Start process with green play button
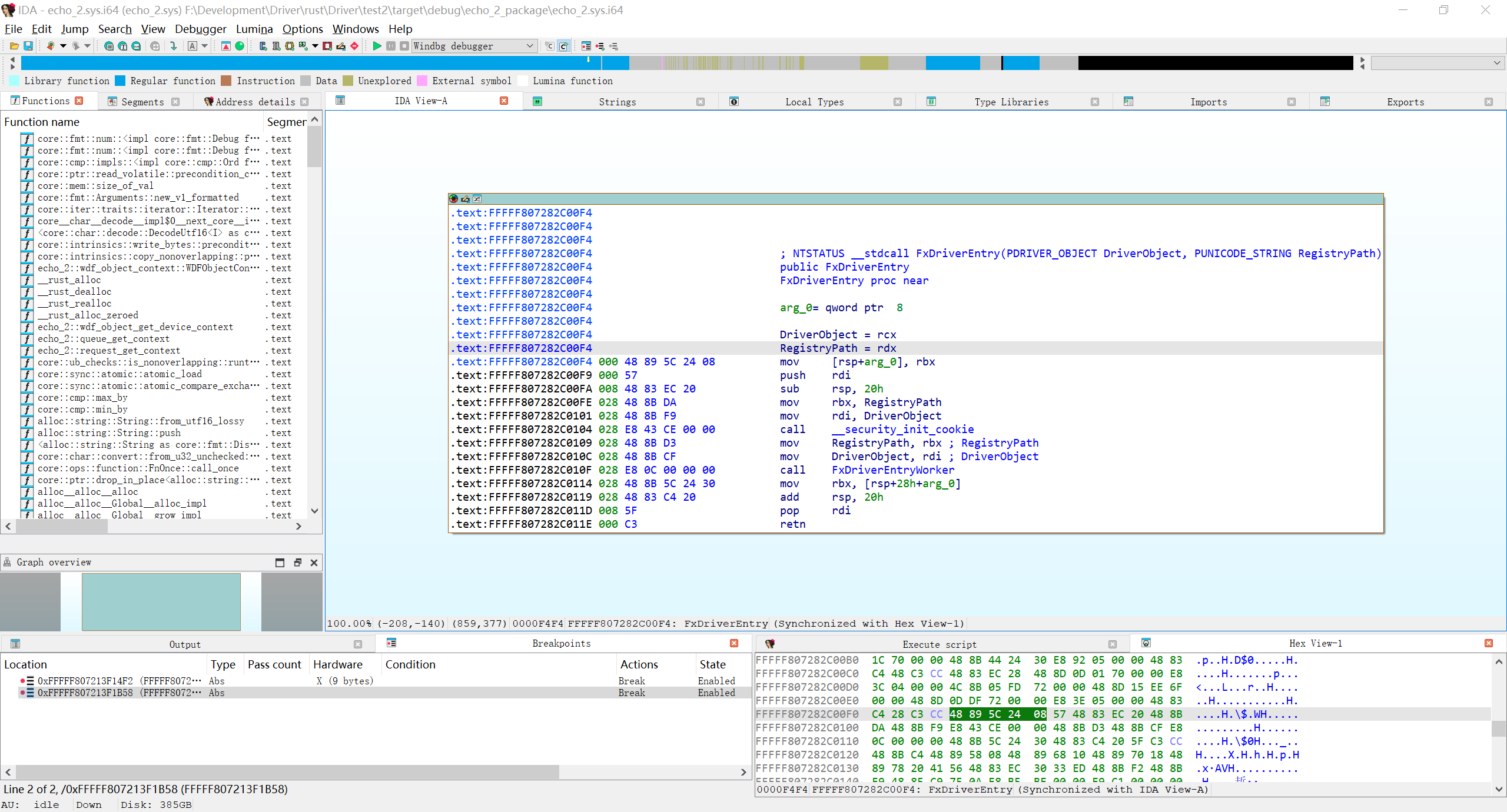The image size is (1507, 812). [377, 46]
